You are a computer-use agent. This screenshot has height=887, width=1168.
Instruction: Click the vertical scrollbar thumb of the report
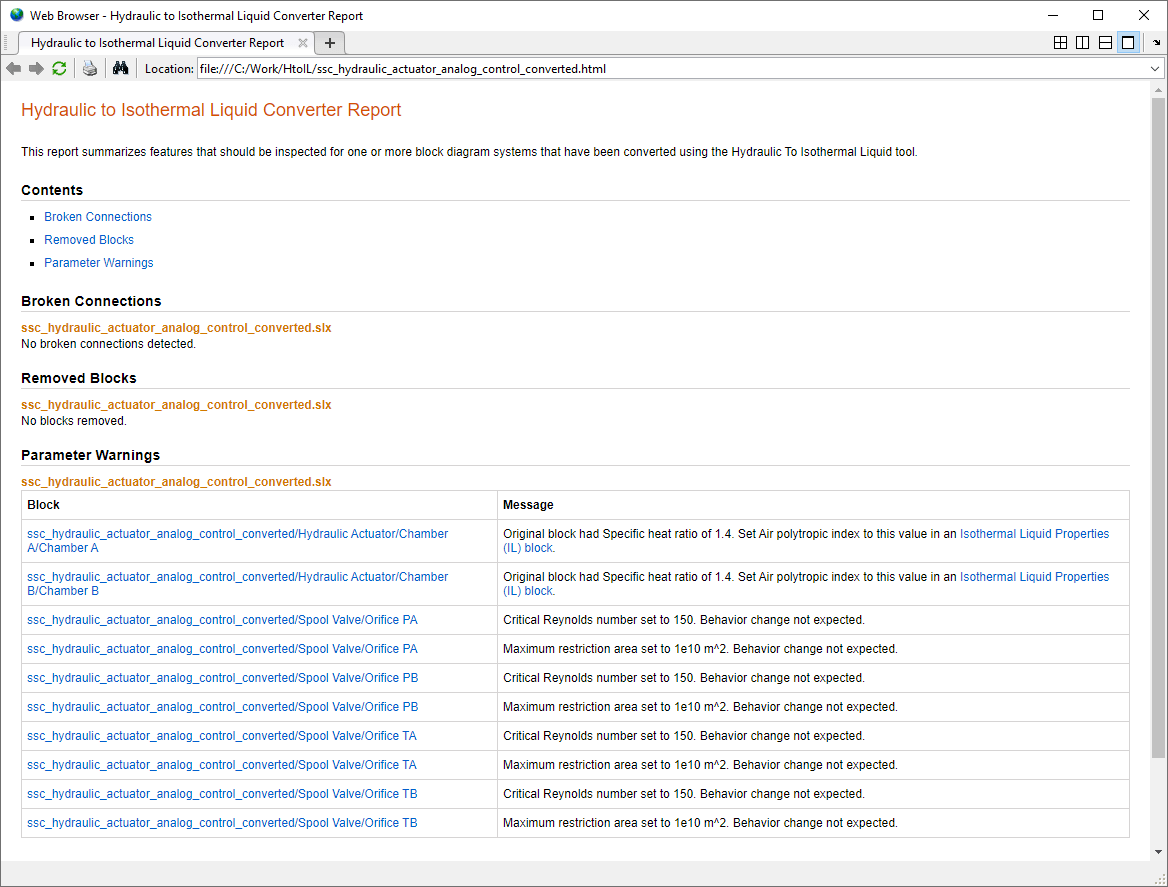click(1158, 428)
